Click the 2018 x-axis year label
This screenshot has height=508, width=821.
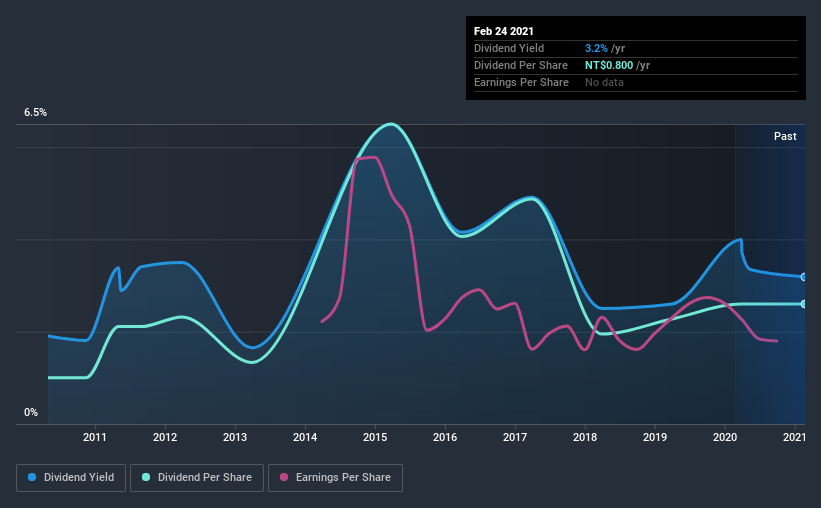pos(585,437)
